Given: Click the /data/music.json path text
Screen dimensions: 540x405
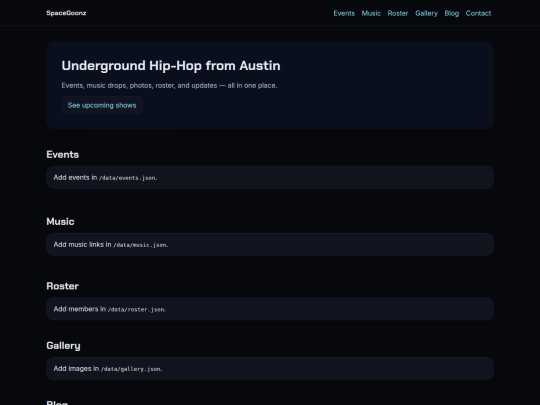Looking at the screenshot, I should [x=140, y=245].
